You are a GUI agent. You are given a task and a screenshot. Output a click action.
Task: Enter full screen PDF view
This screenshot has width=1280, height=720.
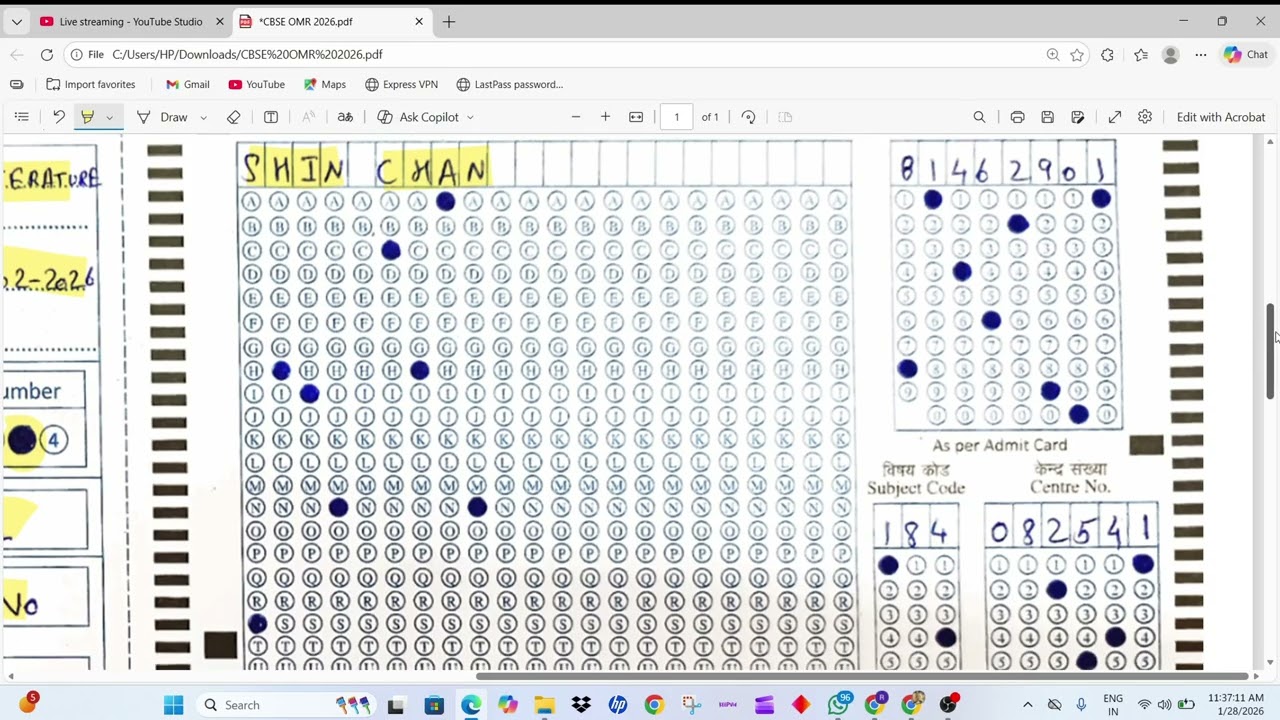1115,117
